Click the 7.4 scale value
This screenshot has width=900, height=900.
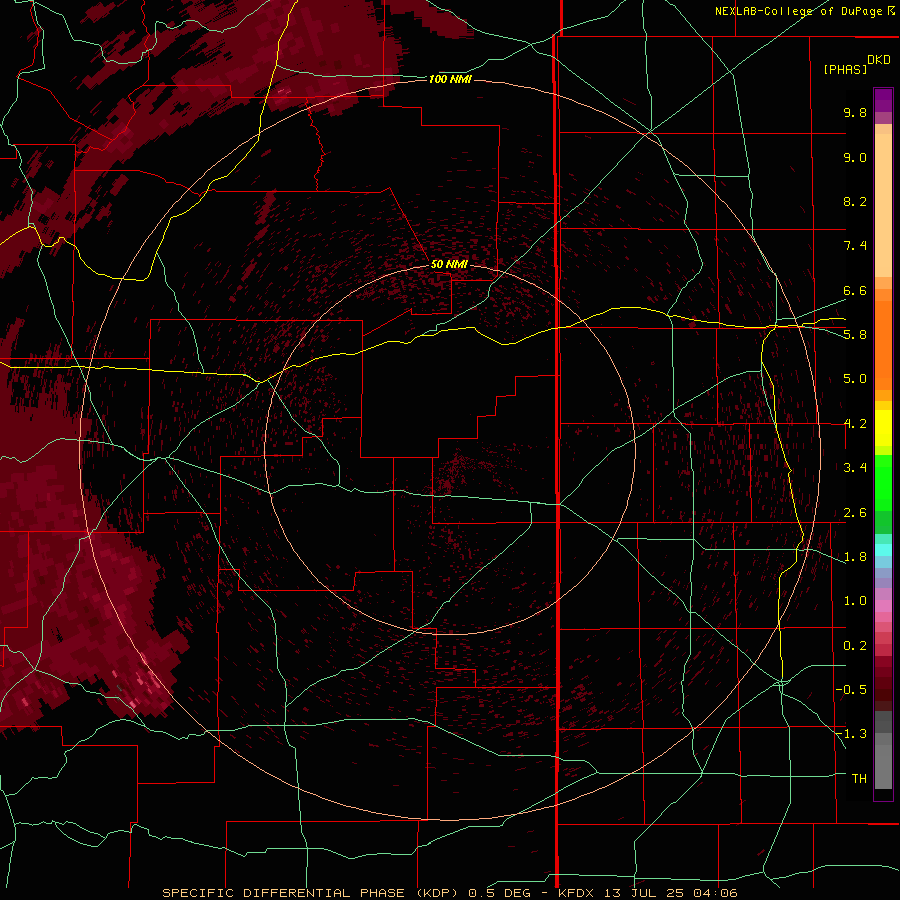pyautogui.click(x=855, y=246)
